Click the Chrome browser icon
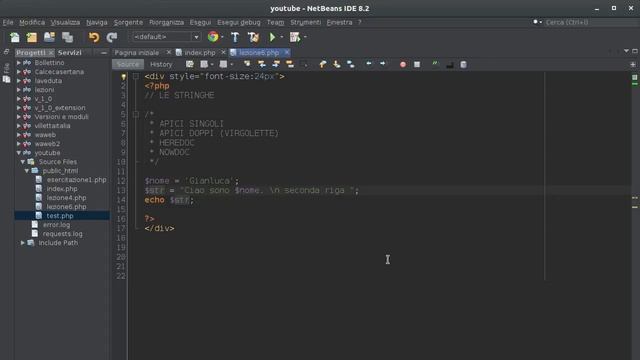This screenshot has height=360, width=640. pyautogui.click(x=213, y=37)
